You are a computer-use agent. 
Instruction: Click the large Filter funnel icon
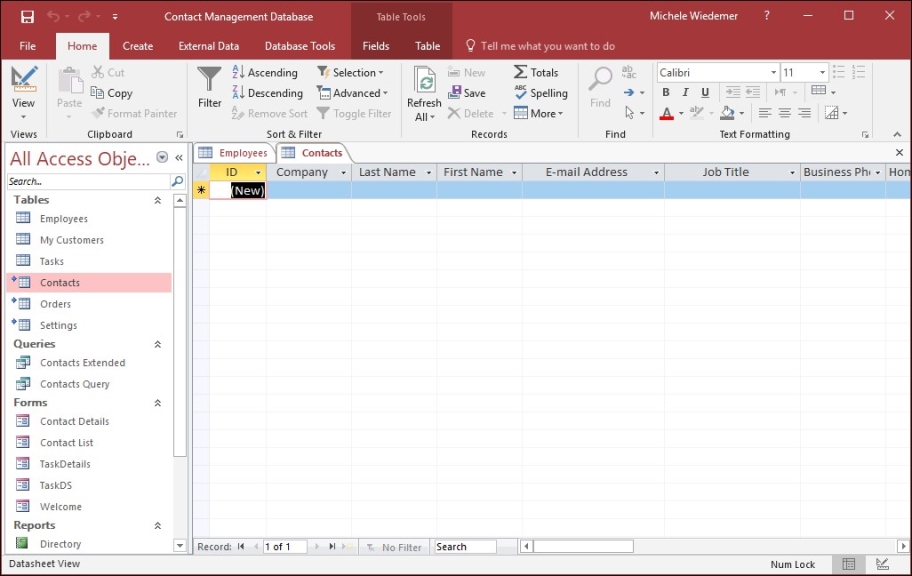pos(209,79)
